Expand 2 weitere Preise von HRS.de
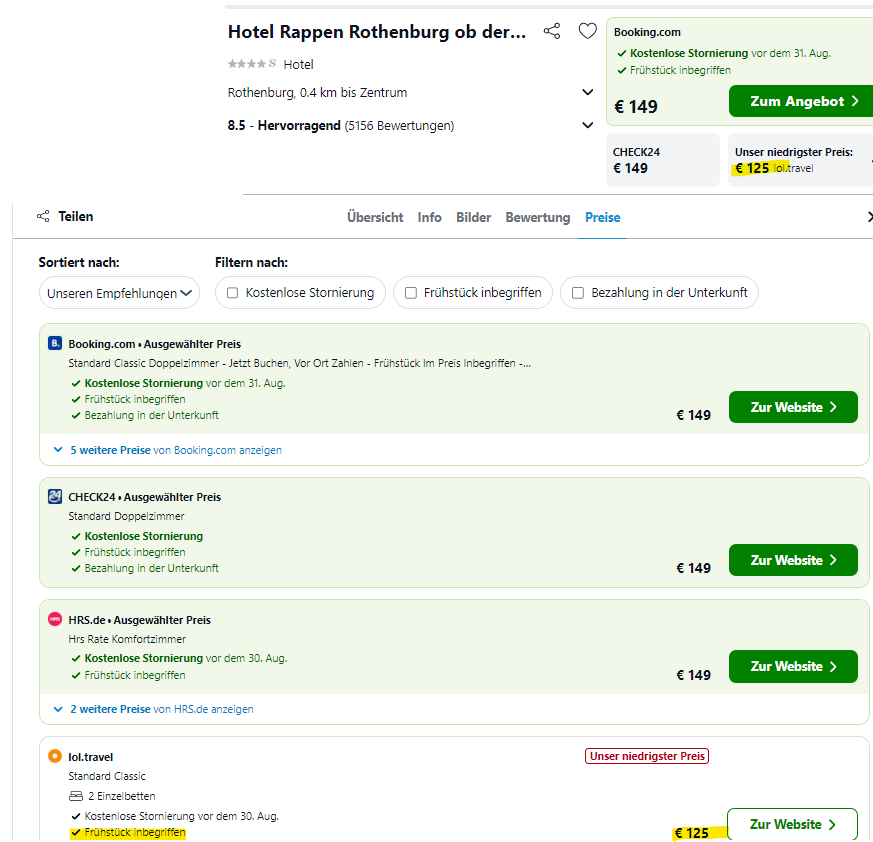This screenshot has width=873, height=842. pyautogui.click(x=152, y=709)
